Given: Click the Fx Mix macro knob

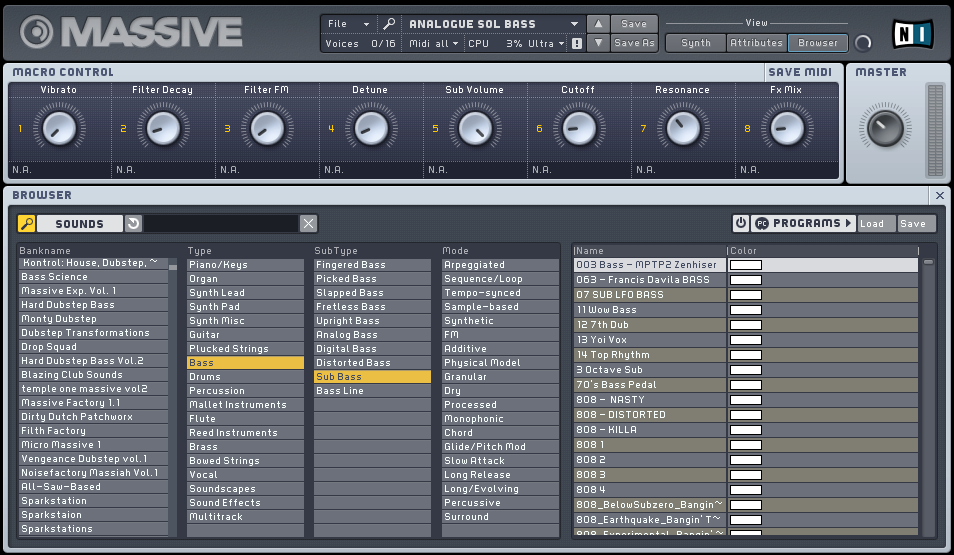Looking at the screenshot, I should coord(787,128).
